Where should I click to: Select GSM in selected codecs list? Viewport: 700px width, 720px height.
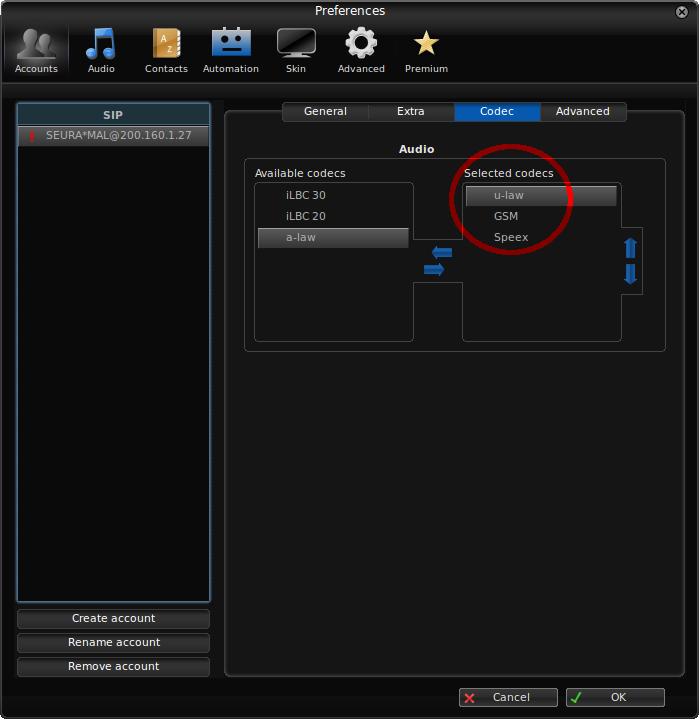click(506, 217)
